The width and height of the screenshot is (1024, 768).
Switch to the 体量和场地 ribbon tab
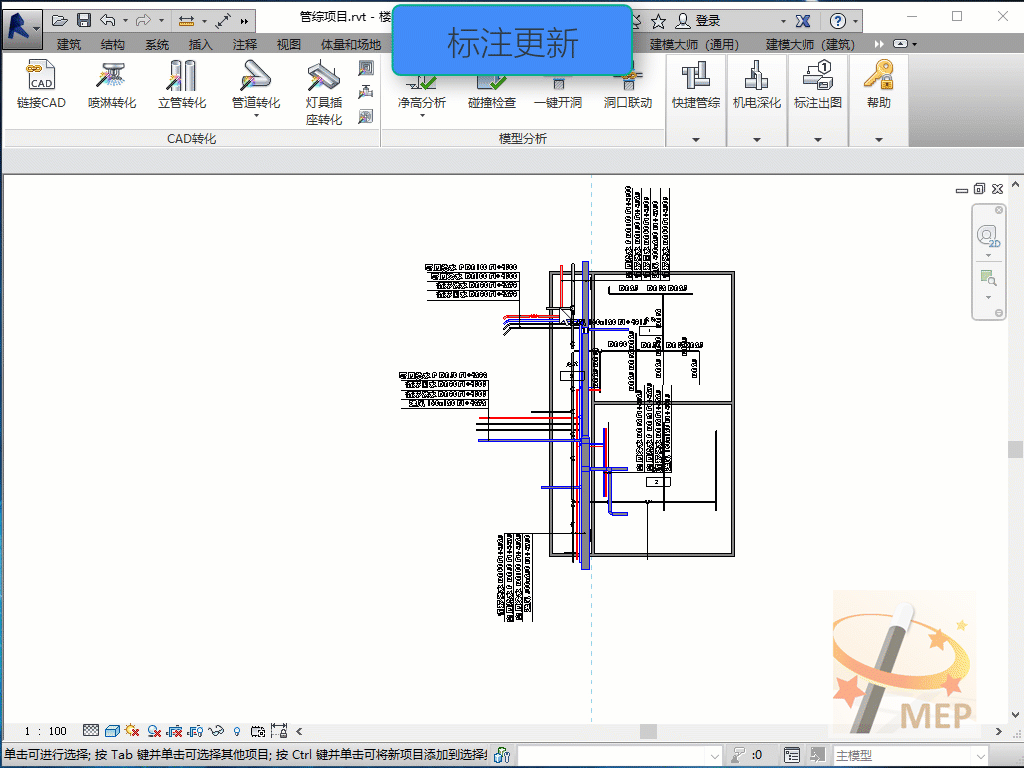[350, 44]
